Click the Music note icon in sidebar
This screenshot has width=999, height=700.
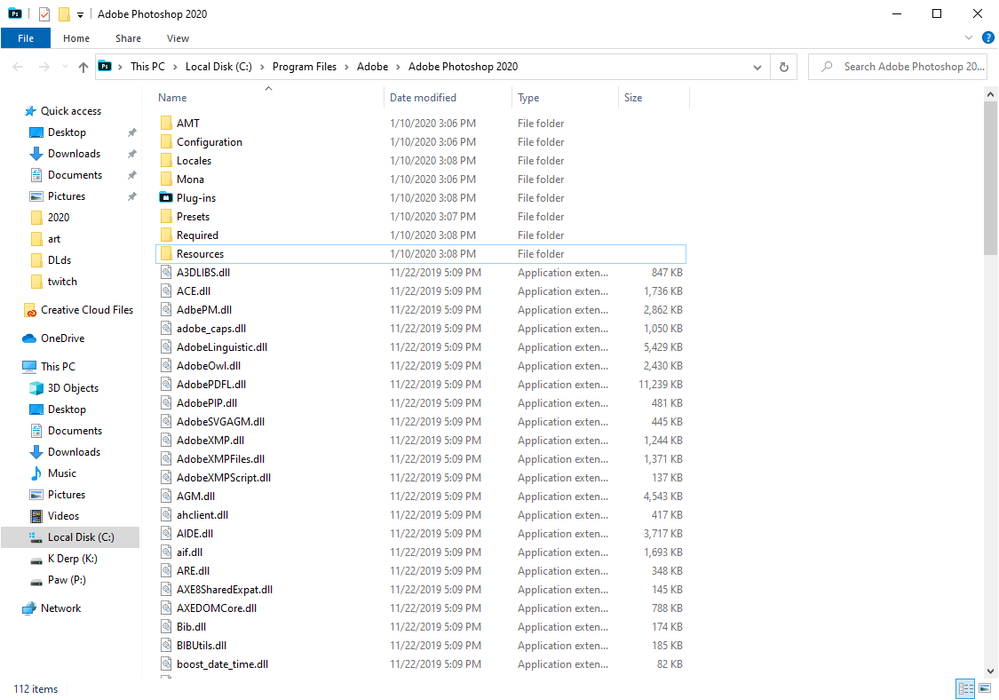pyautogui.click(x=36, y=473)
